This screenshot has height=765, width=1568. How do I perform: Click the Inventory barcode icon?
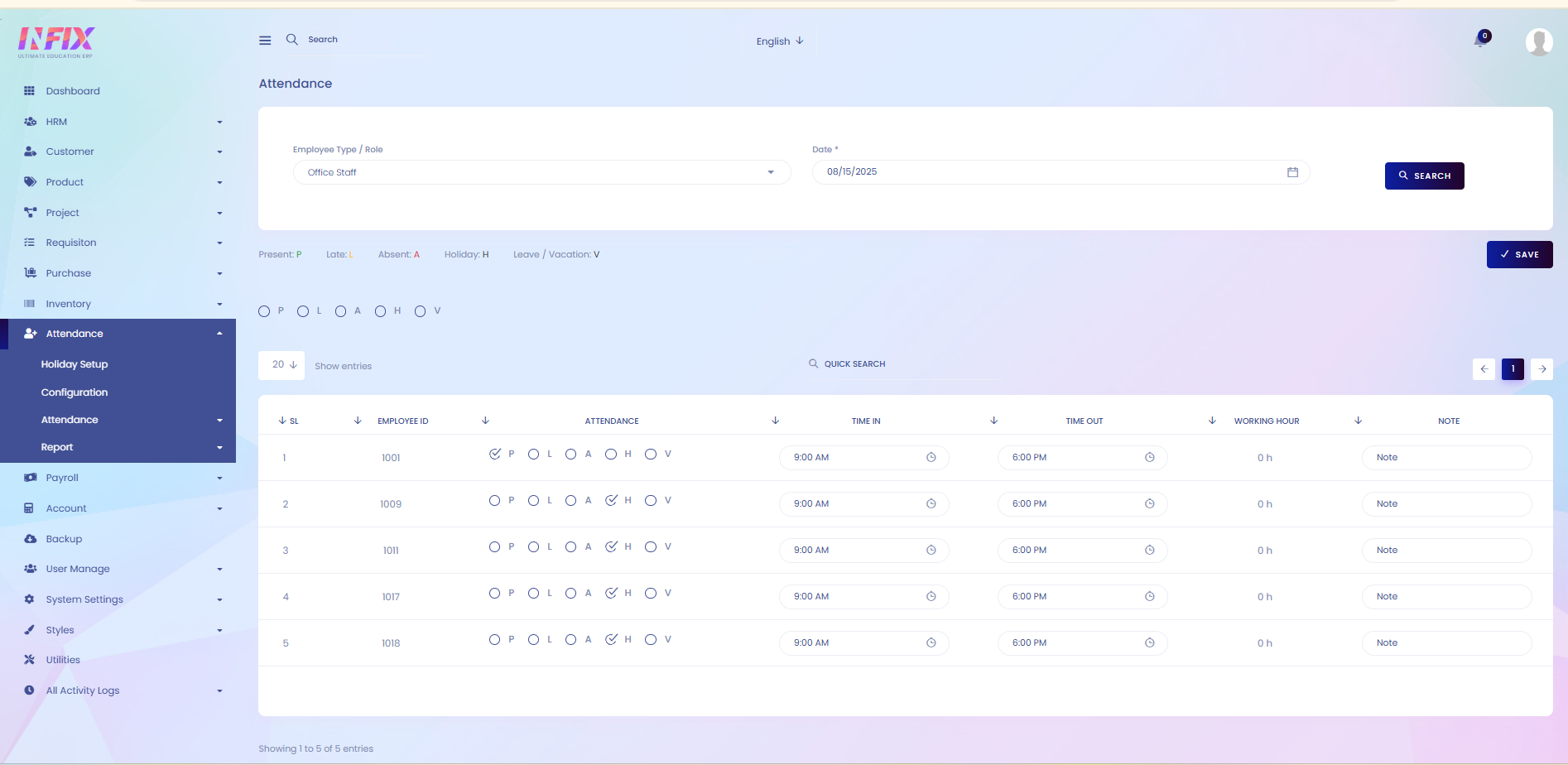(30, 304)
